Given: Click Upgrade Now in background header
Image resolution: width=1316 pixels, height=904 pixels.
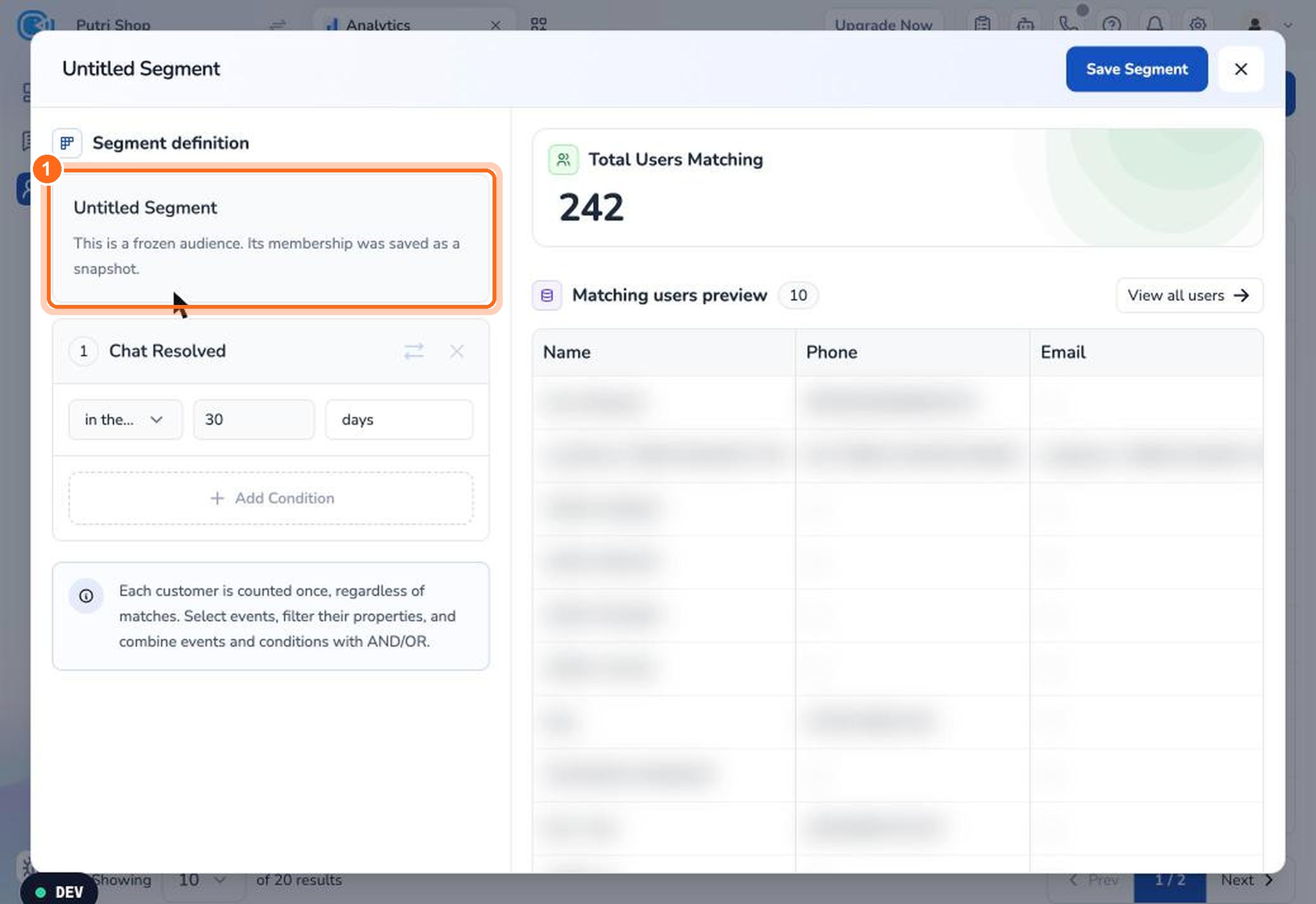Looking at the screenshot, I should point(883,25).
